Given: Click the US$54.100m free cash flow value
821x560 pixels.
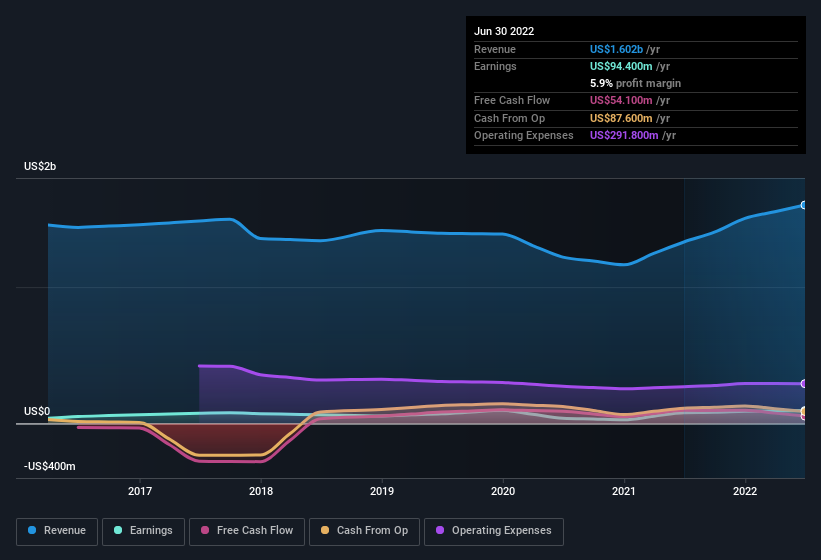Looking at the screenshot, I should tap(620, 100).
